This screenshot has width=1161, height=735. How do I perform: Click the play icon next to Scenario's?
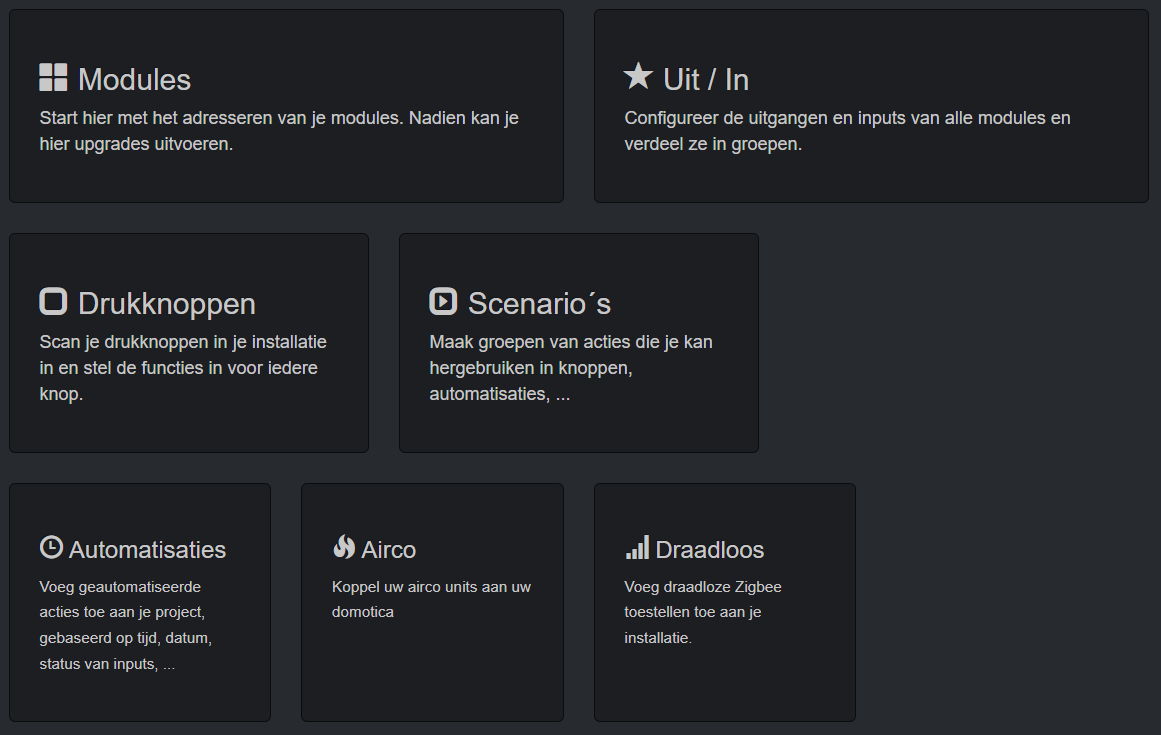click(443, 302)
